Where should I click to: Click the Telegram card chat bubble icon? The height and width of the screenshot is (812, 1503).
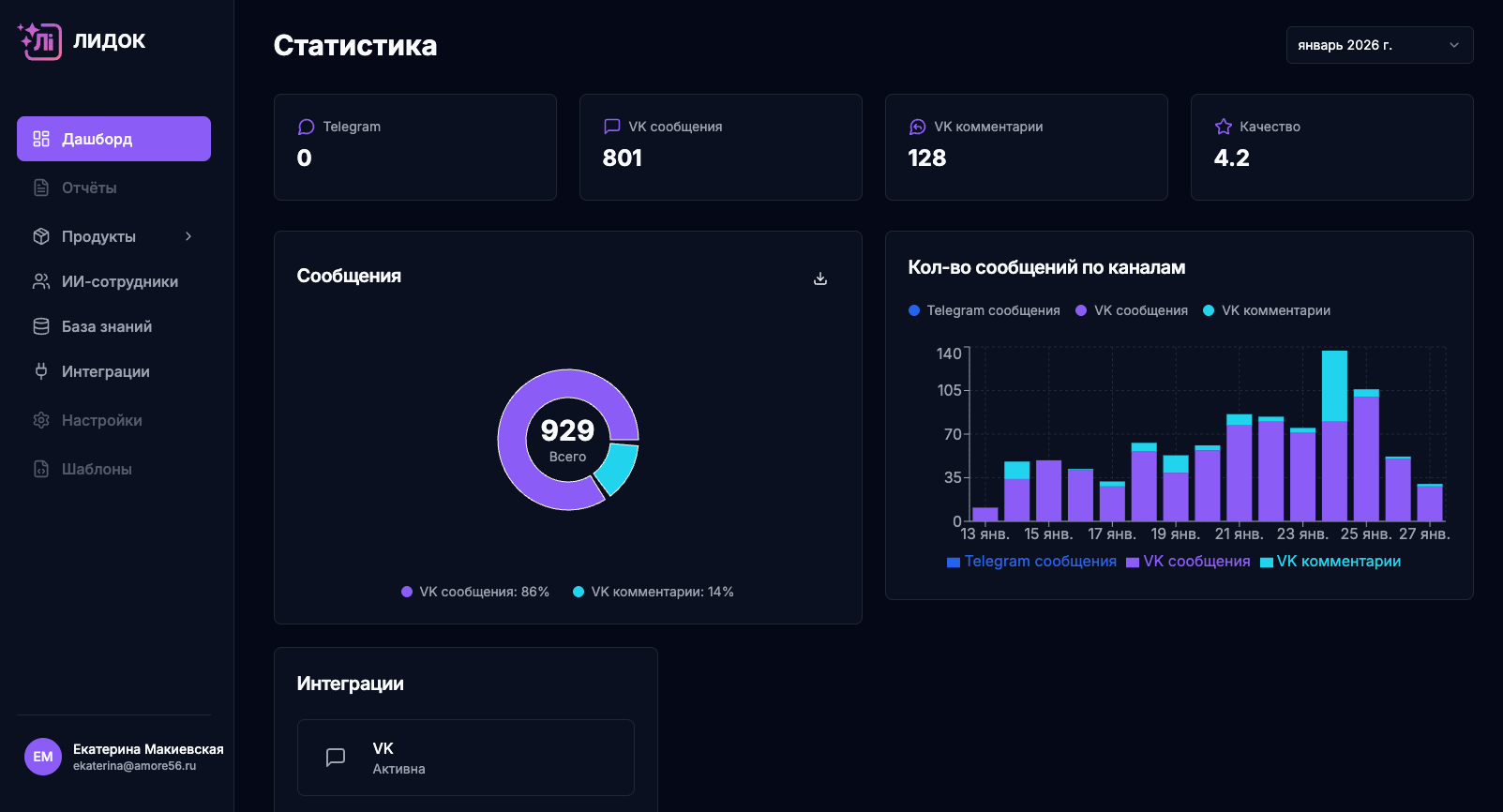coord(306,127)
